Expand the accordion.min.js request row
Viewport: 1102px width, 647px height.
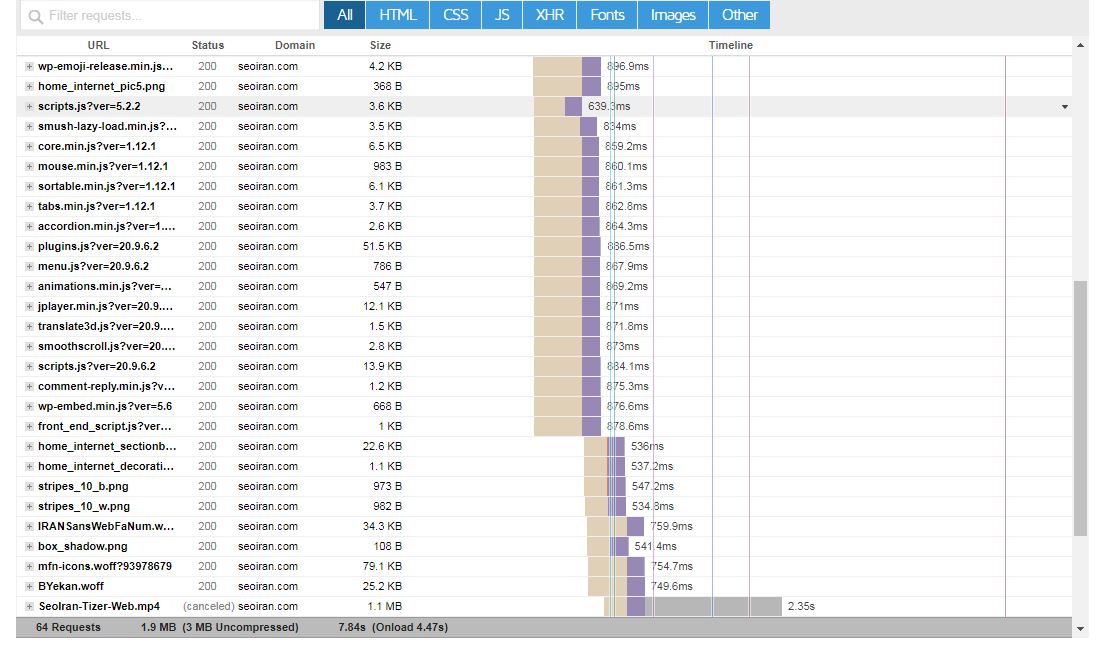tap(30, 227)
